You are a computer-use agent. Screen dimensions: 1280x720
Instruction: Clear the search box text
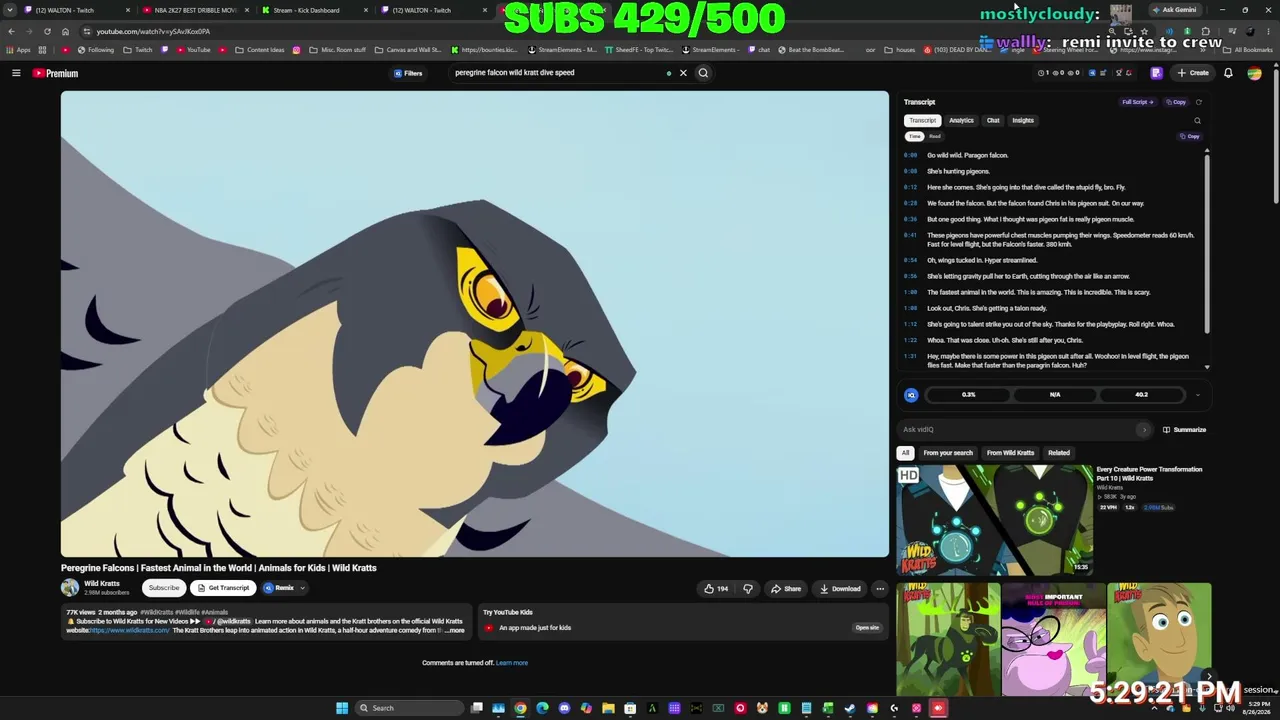(683, 73)
